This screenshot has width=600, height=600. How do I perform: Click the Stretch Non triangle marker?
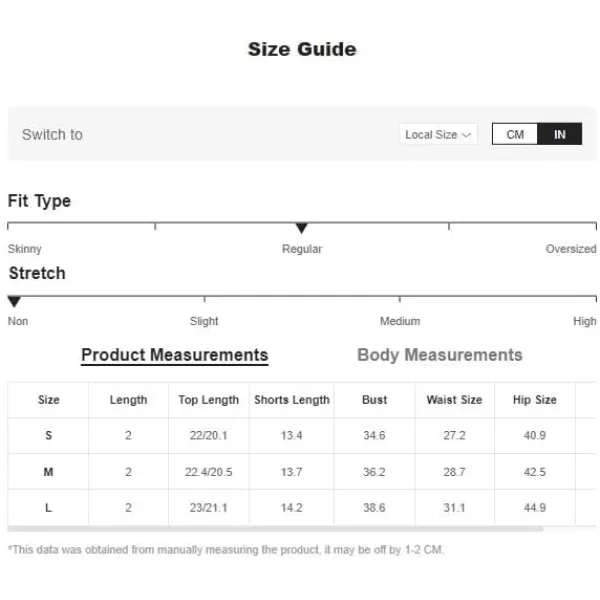click(14, 302)
